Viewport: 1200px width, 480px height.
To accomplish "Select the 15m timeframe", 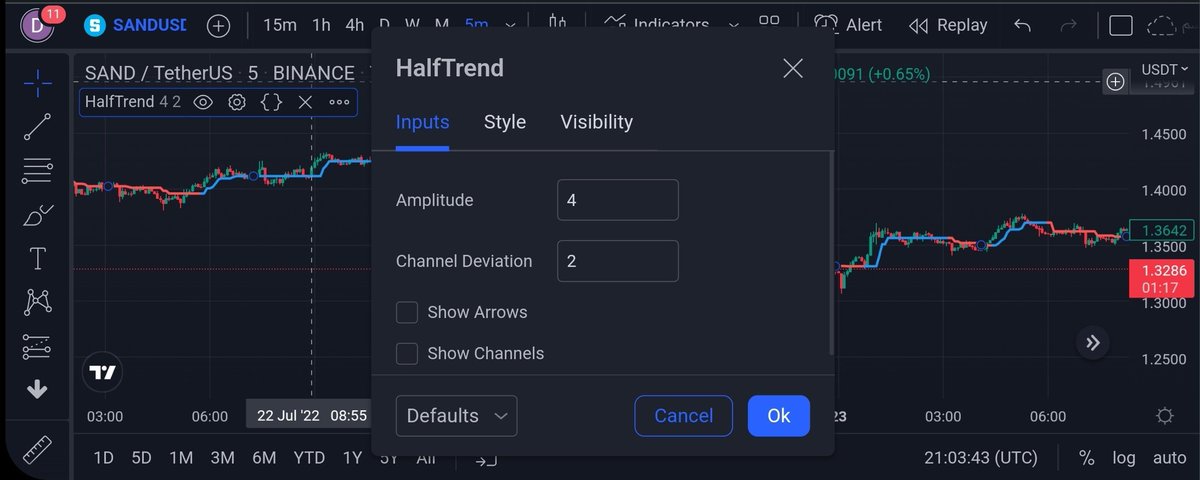I will 280,25.
